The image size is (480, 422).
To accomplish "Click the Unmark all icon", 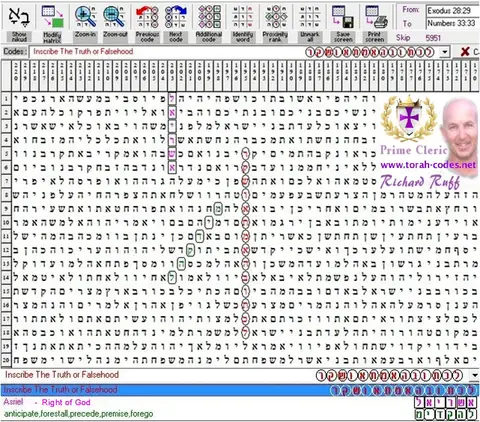I will [309, 16].
